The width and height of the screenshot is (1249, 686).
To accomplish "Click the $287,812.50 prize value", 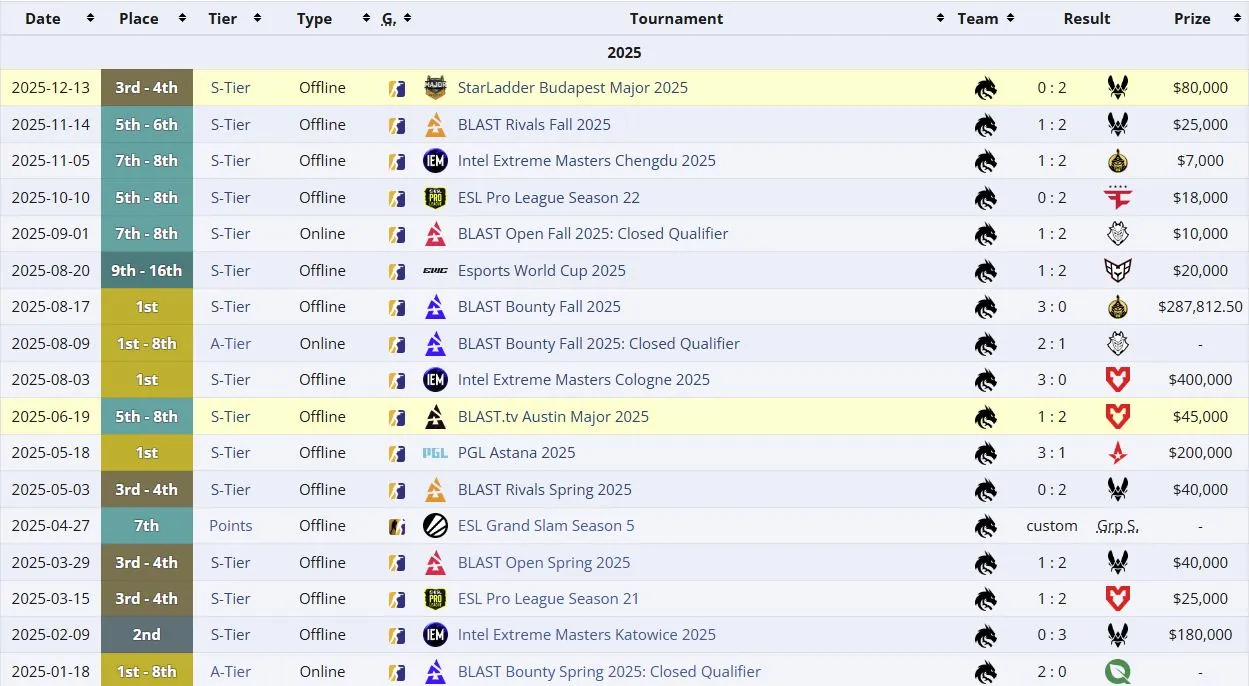I will coord(1200,307).
